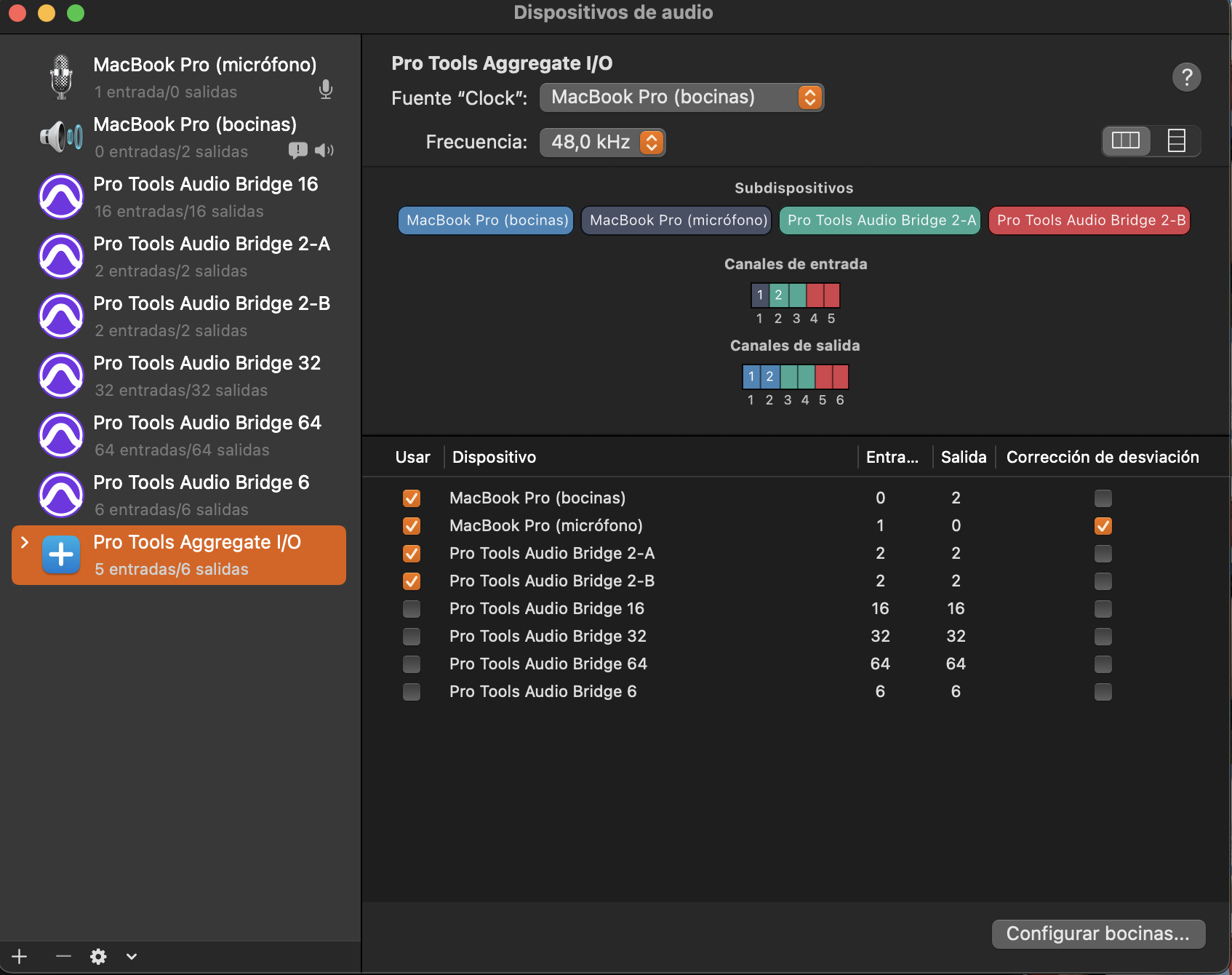Click the Pro Tools Audio Bridge 32 icon
The height and width of the screenshot is (975, 1232).
coord(60,375)
